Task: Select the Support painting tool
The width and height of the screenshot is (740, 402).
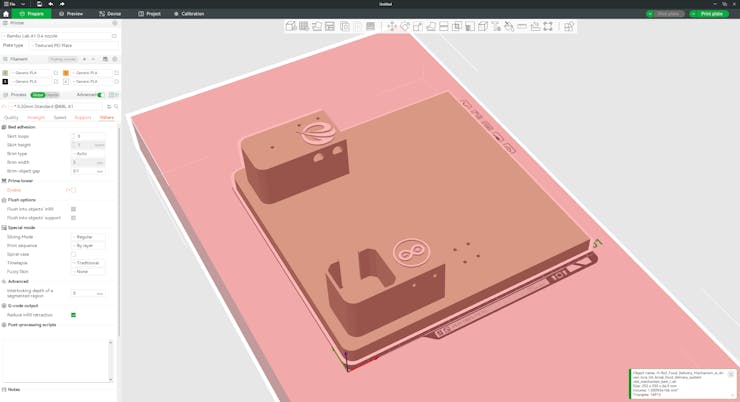Action: pos(470,26)
